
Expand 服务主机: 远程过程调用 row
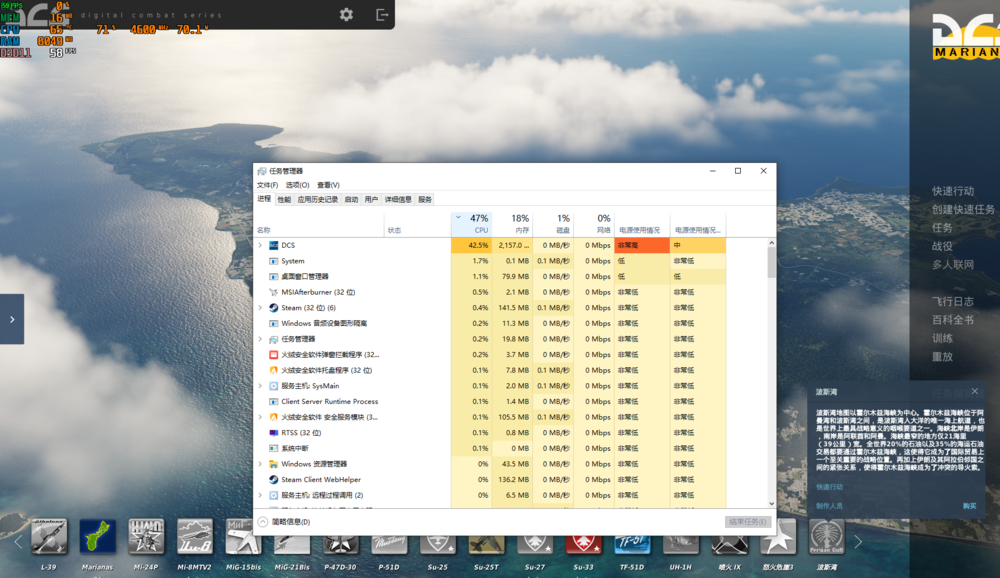260,495
